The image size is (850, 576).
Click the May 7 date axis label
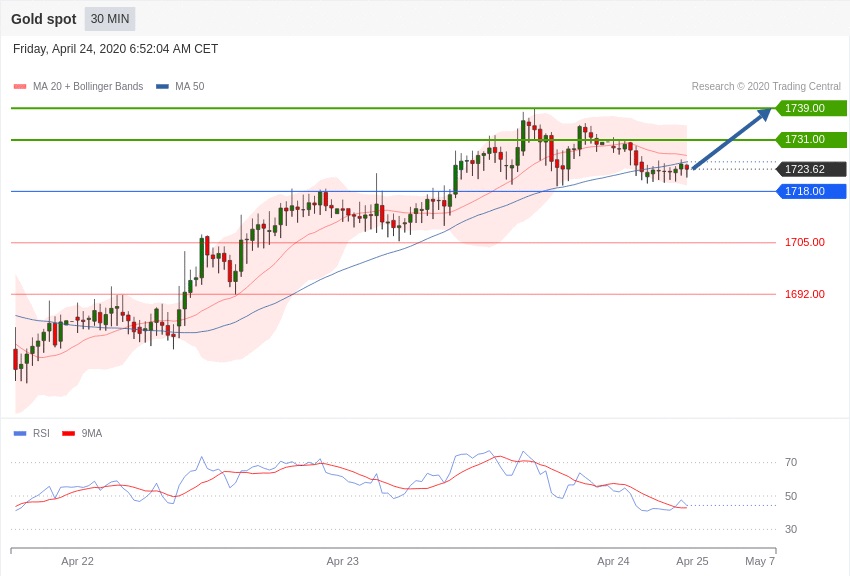click(x=760, y=561)
